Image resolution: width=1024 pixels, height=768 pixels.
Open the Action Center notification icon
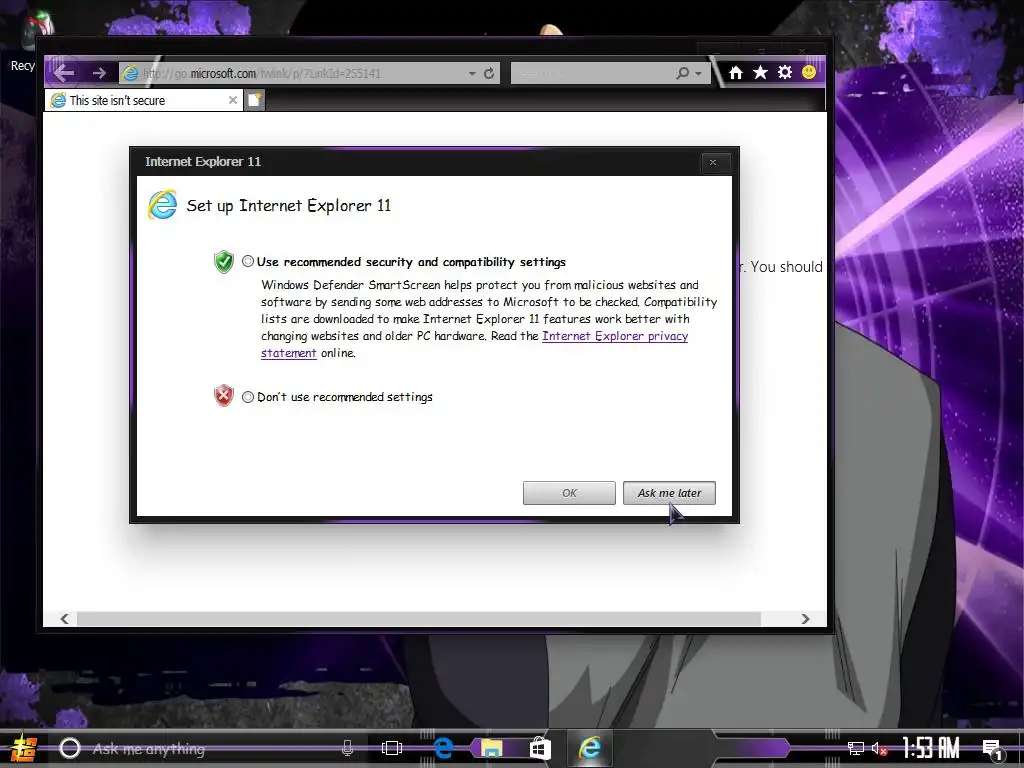point(993,749)
